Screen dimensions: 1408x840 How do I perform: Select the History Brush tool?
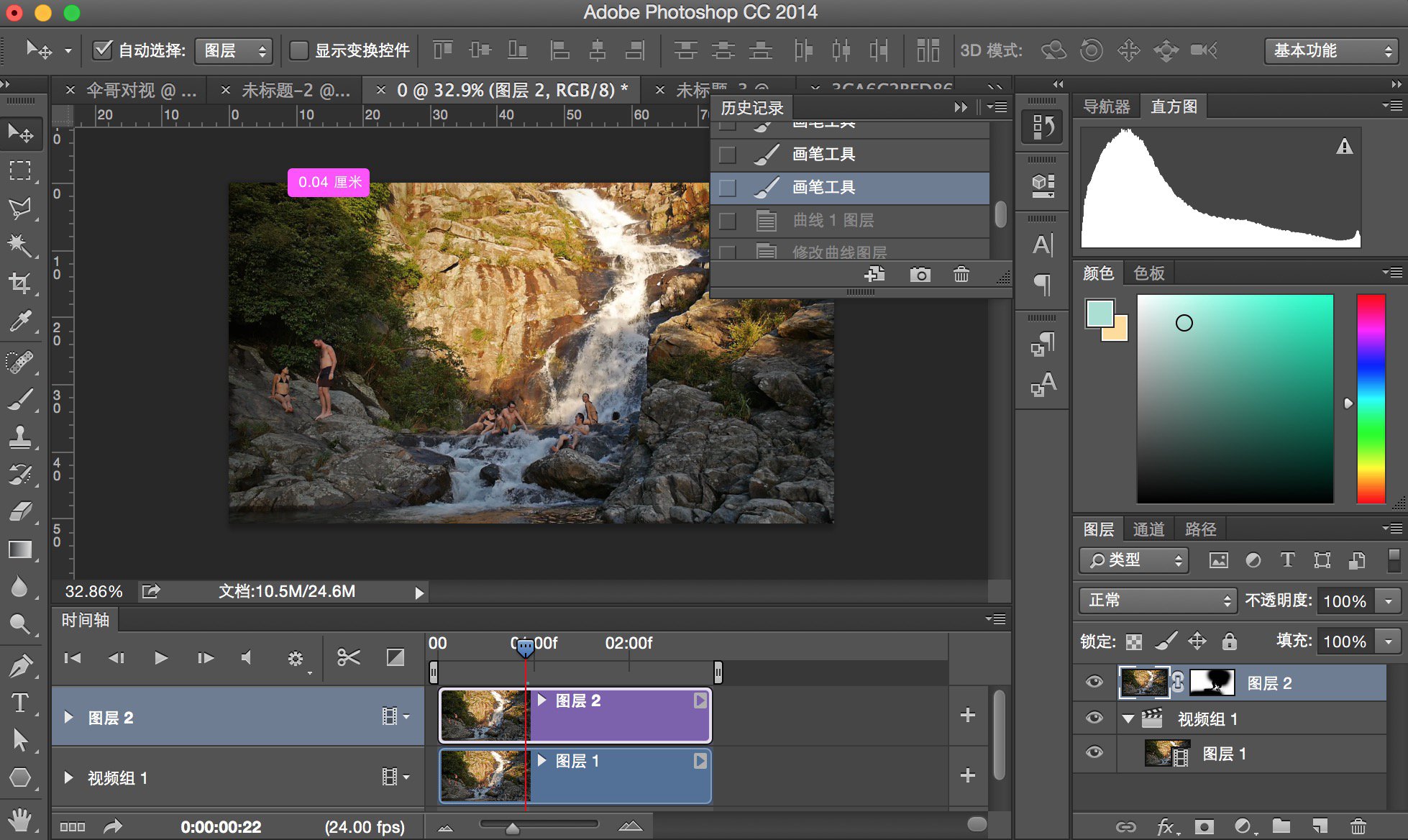[x=20, y=474]
